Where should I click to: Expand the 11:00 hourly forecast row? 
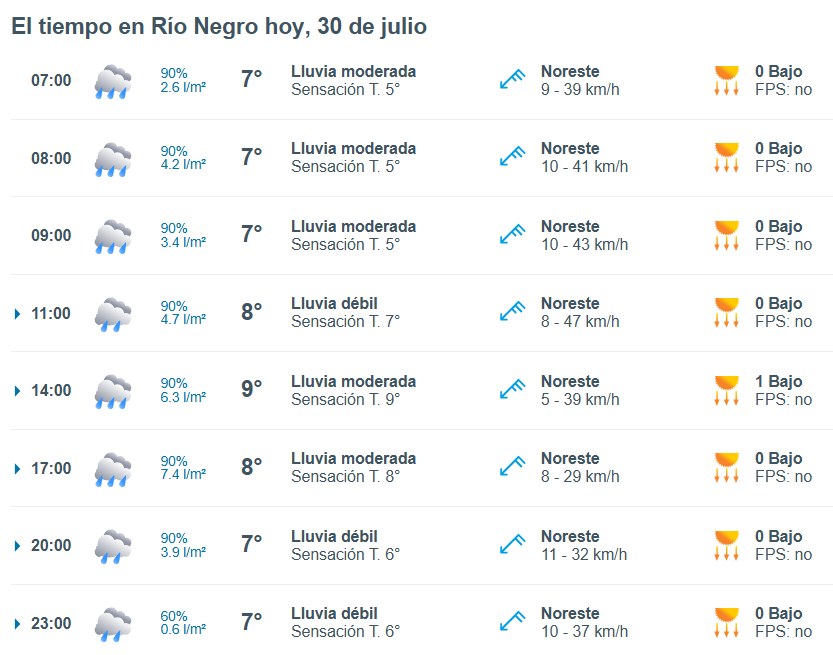18,314
